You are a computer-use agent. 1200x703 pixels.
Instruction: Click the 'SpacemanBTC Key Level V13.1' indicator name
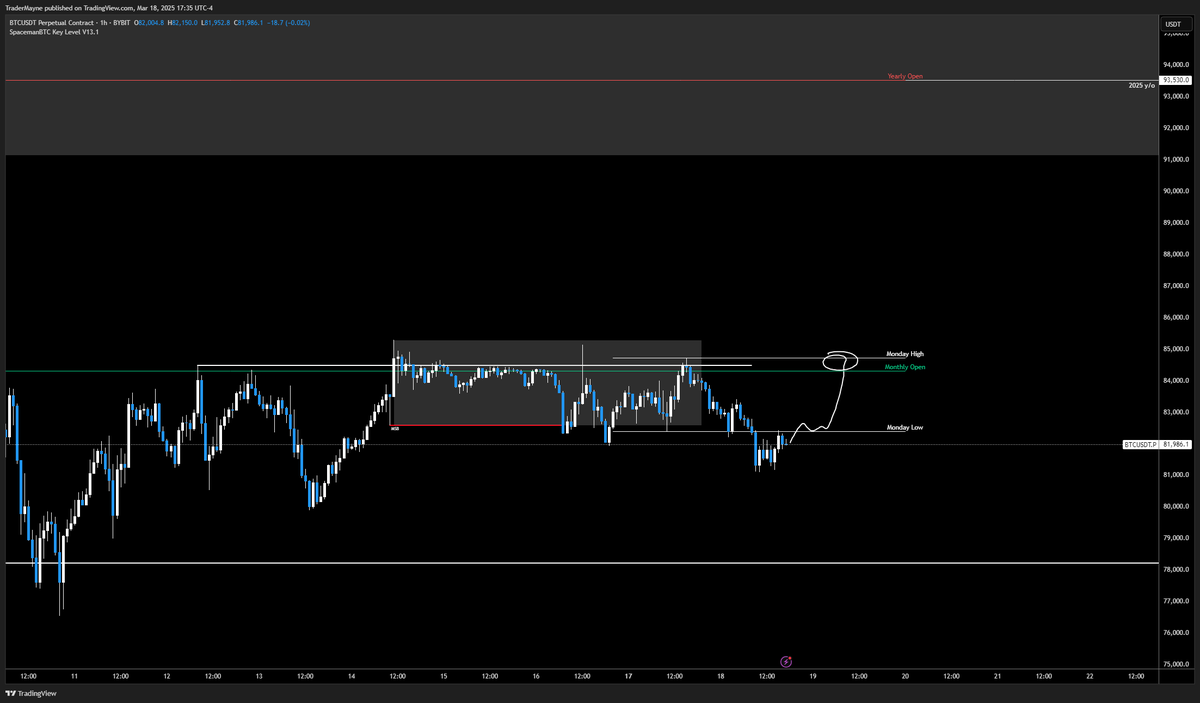coord(53,31)
